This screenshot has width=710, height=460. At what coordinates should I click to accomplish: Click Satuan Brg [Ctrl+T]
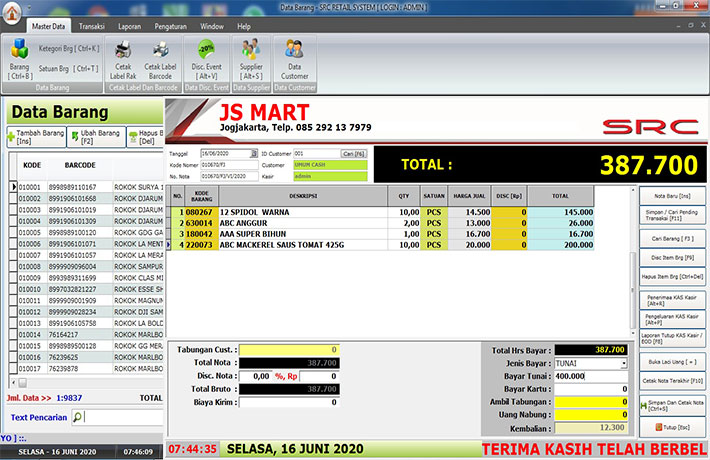tap(68, 68)
